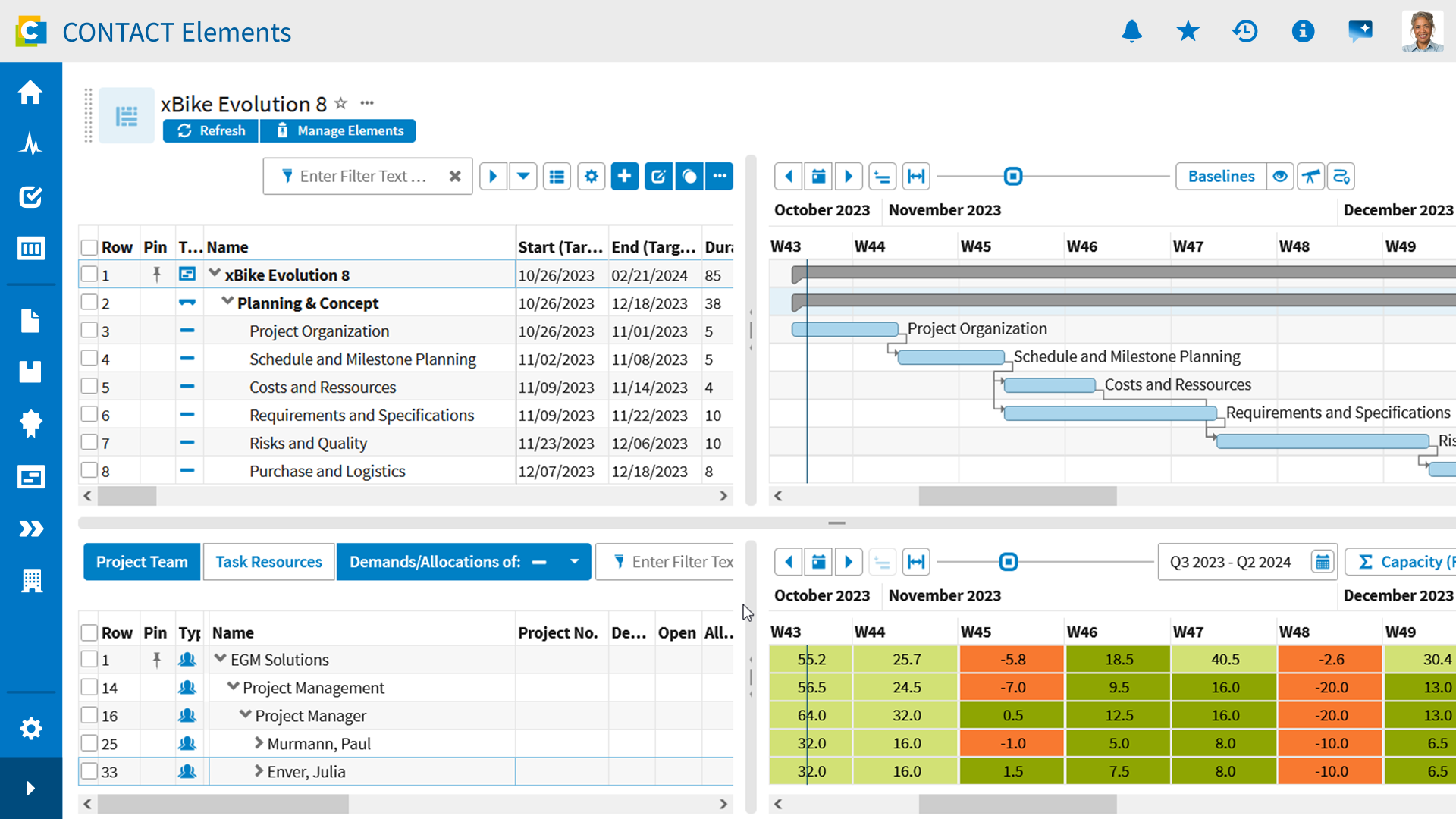
Task: Open user profile avatar
Action: (x=1422, y=31)
